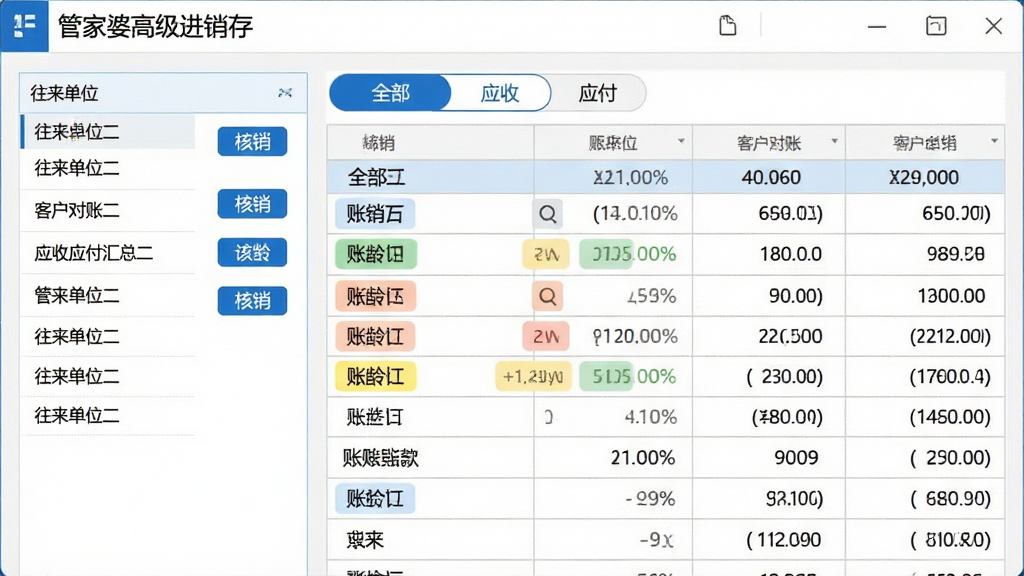Screen dimensions: 1024x576
Task: Click the value 40.060 in summary row
Action: coord(771,177)
